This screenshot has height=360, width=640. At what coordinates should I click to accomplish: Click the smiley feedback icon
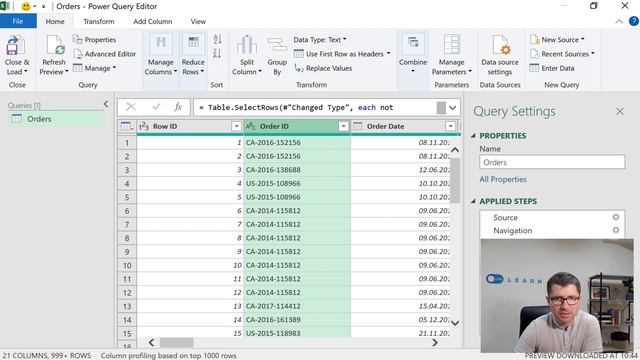26,7
